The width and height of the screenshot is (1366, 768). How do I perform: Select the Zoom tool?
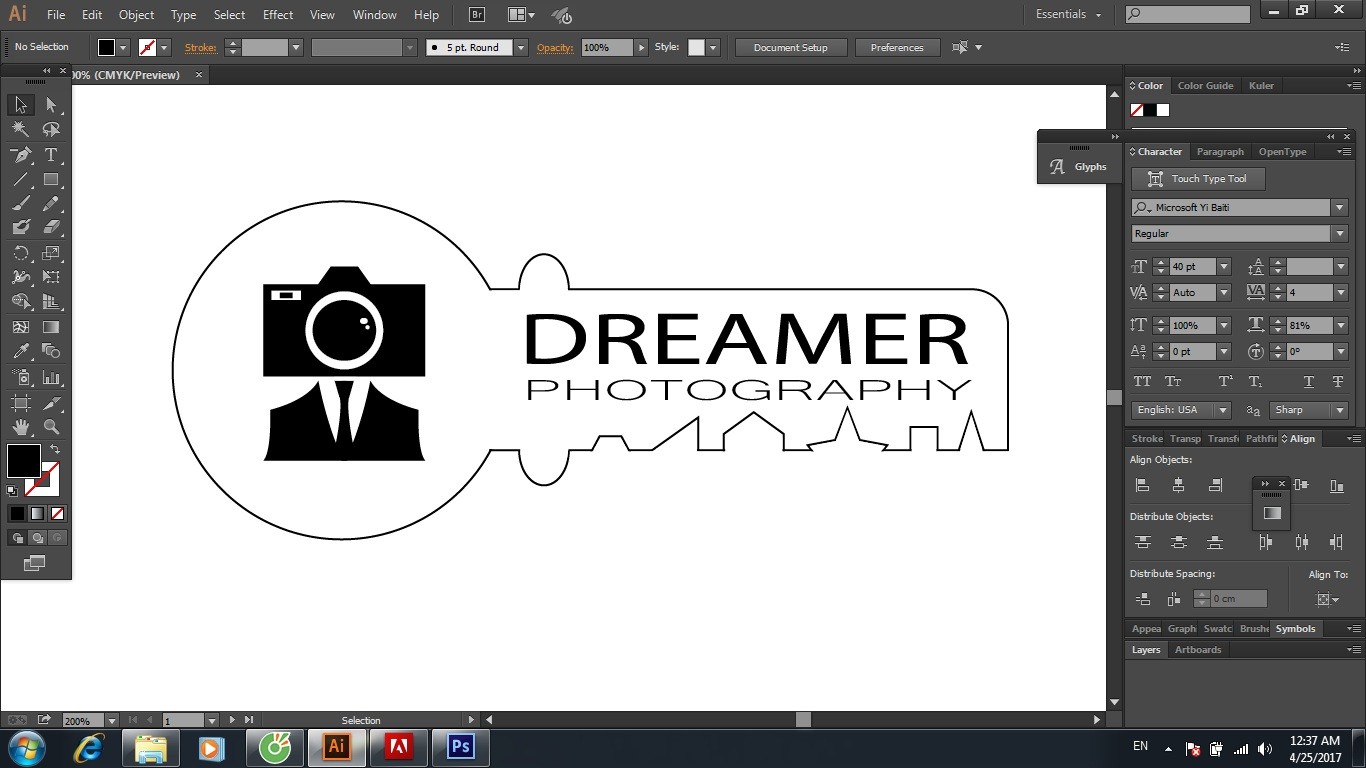pyautogui.click(x=51, y=427)
